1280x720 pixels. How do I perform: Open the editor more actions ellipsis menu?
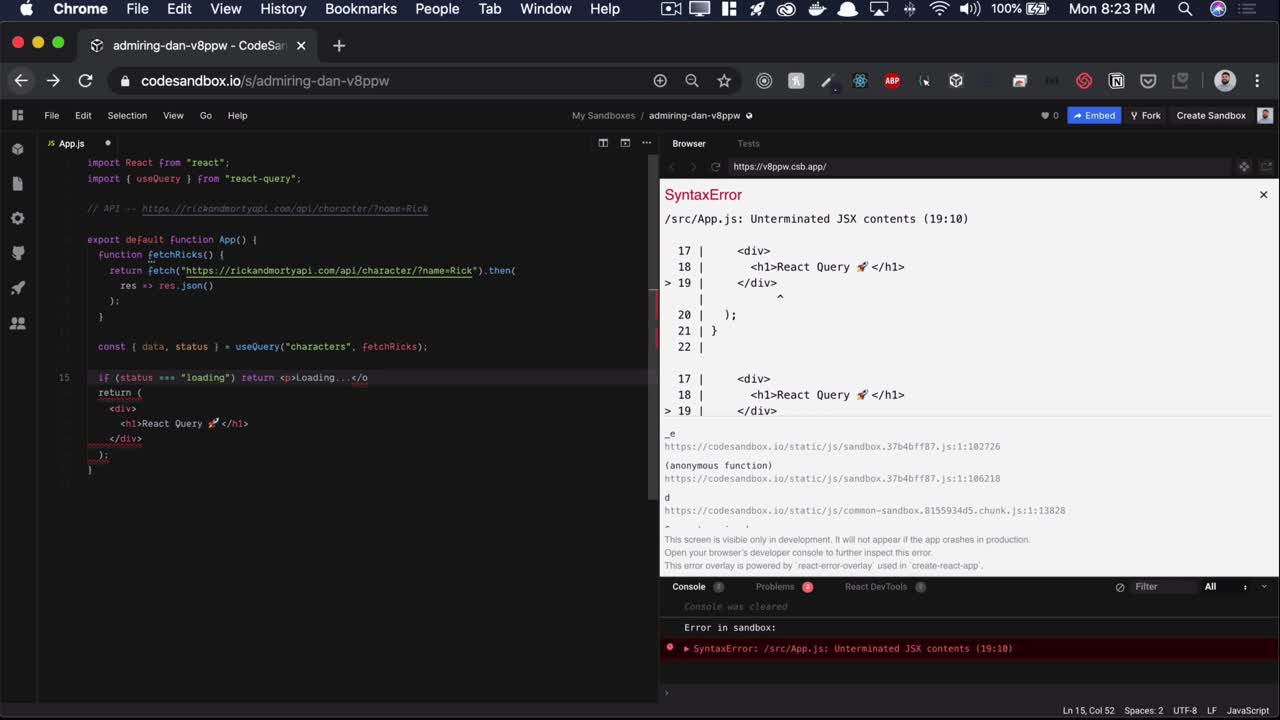646,143
